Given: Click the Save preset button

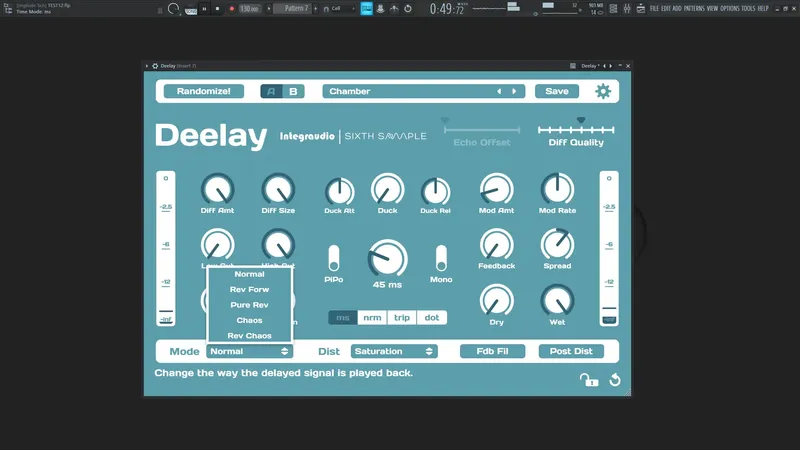Looking at the screenshot, I should pos(557,91).
